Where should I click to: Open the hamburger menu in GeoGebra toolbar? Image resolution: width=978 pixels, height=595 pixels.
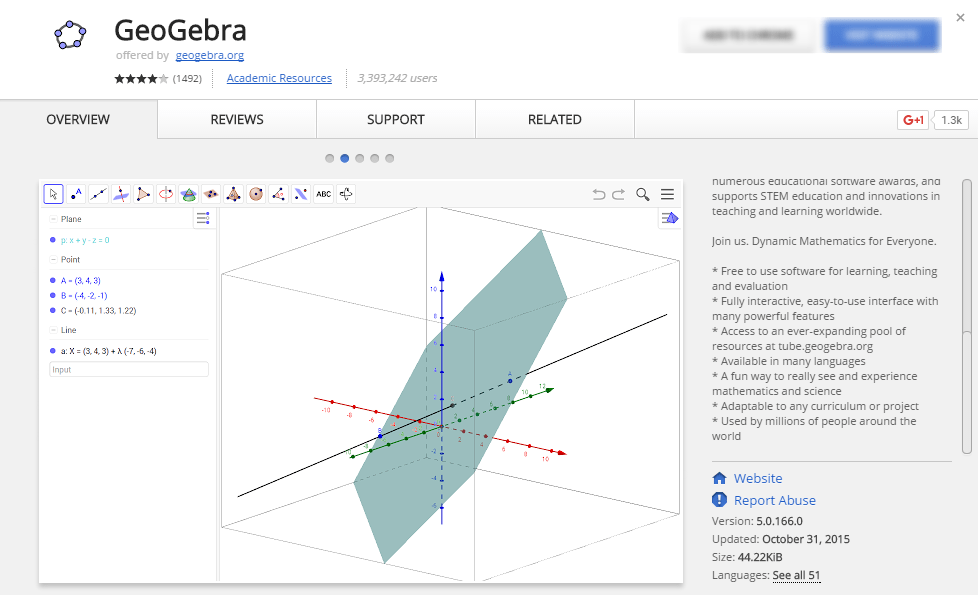coord(667,195)
